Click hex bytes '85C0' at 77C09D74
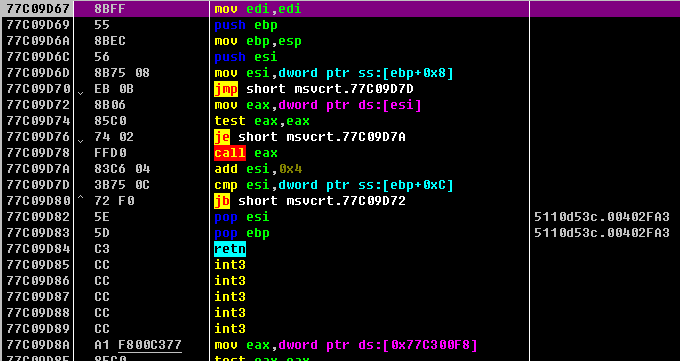This screenshot has width=680, height=361. (110, 121)
